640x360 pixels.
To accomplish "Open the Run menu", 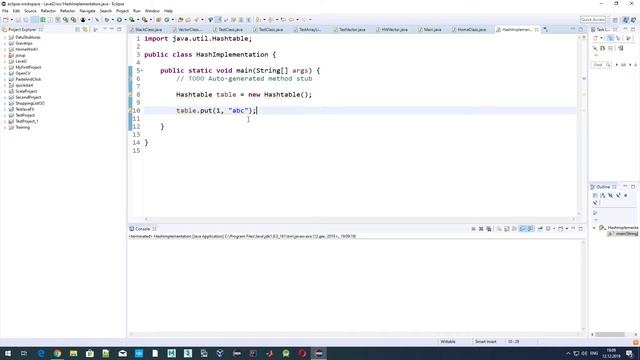I will tap(137, 11).
